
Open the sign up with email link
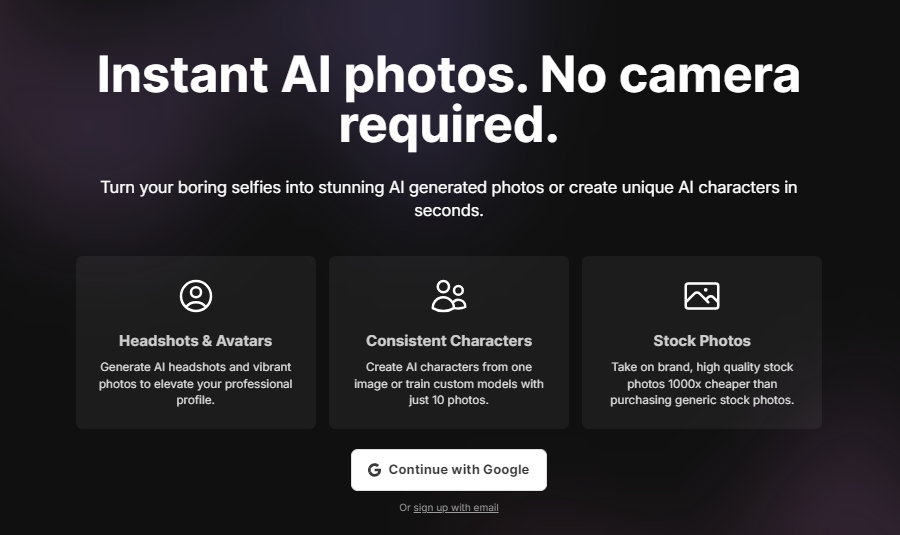click(x=456, y=507)
